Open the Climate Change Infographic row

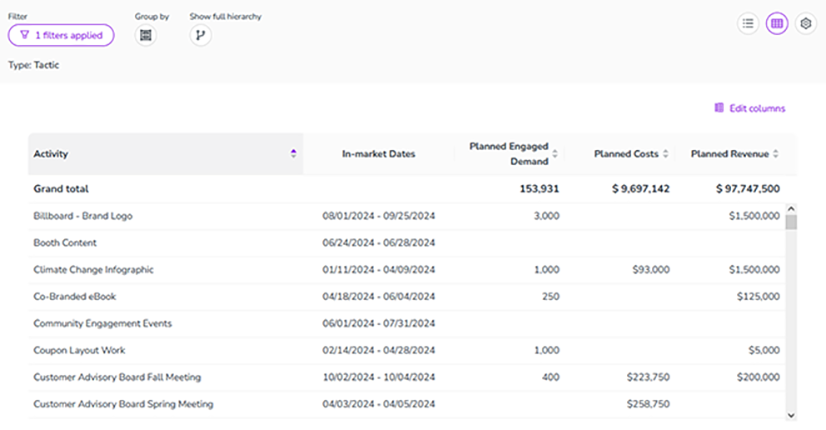[406, 270]
